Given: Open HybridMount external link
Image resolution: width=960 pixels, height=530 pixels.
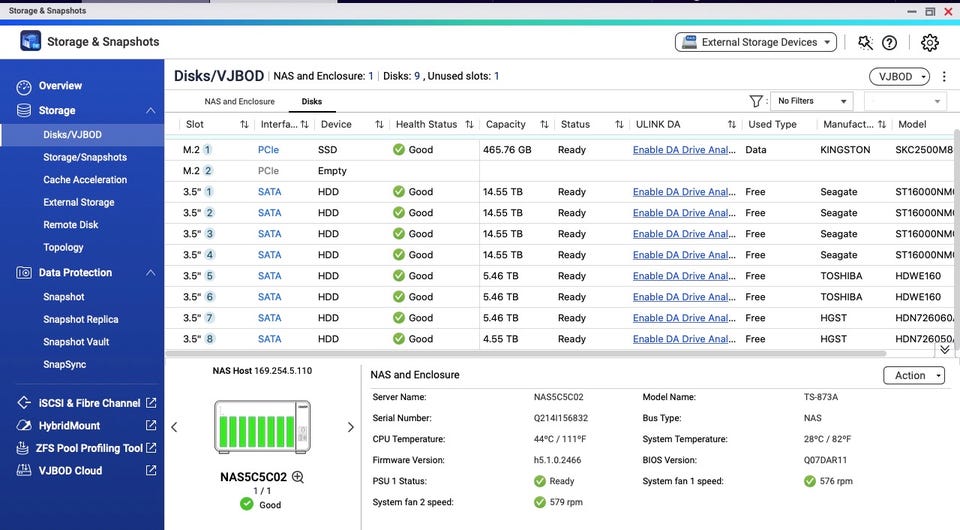Looking at the screenshot, I should click(x=151, y=426).
